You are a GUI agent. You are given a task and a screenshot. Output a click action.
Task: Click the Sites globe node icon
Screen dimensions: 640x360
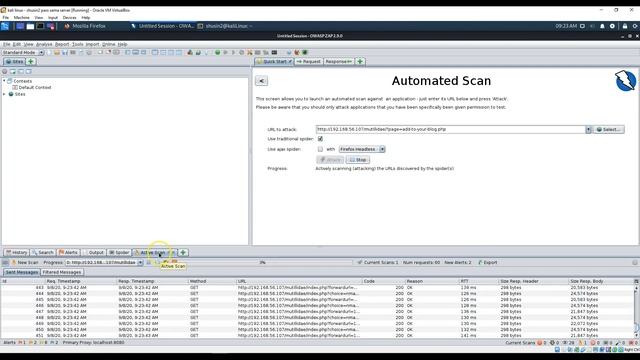click(11, 94)
